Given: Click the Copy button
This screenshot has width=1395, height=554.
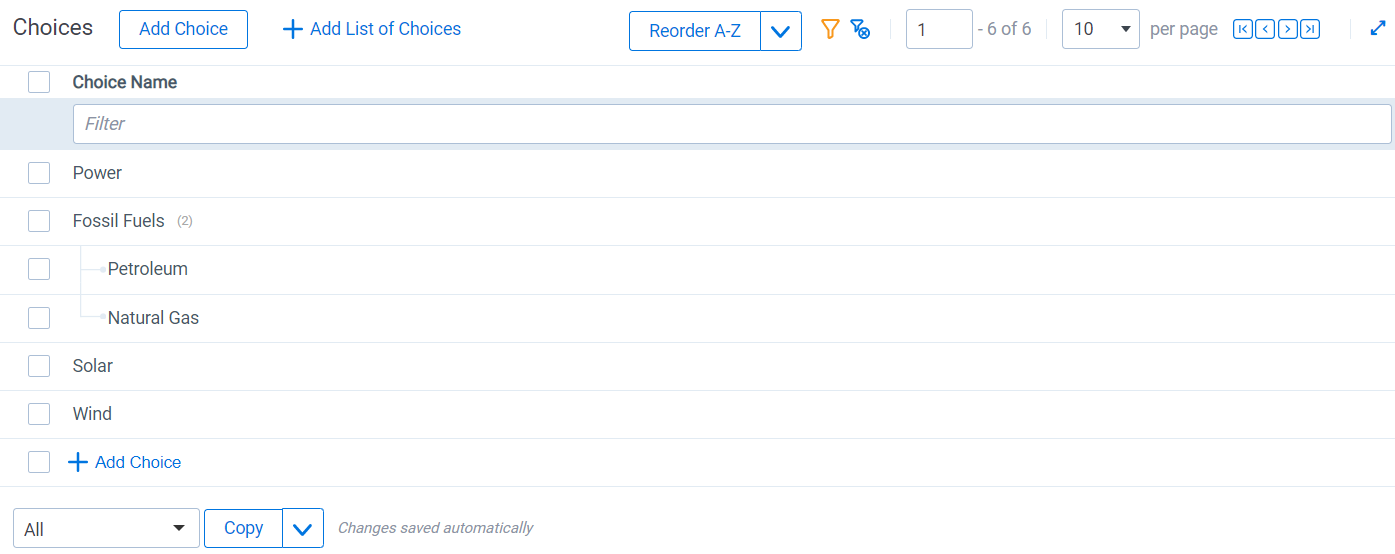Looking at the screenshot, I should pyautogui.click(x=243, y=528).
